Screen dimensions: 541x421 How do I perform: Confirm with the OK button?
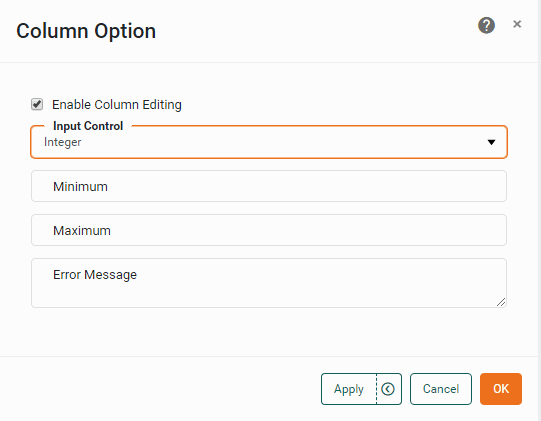(x=501, y=389)
